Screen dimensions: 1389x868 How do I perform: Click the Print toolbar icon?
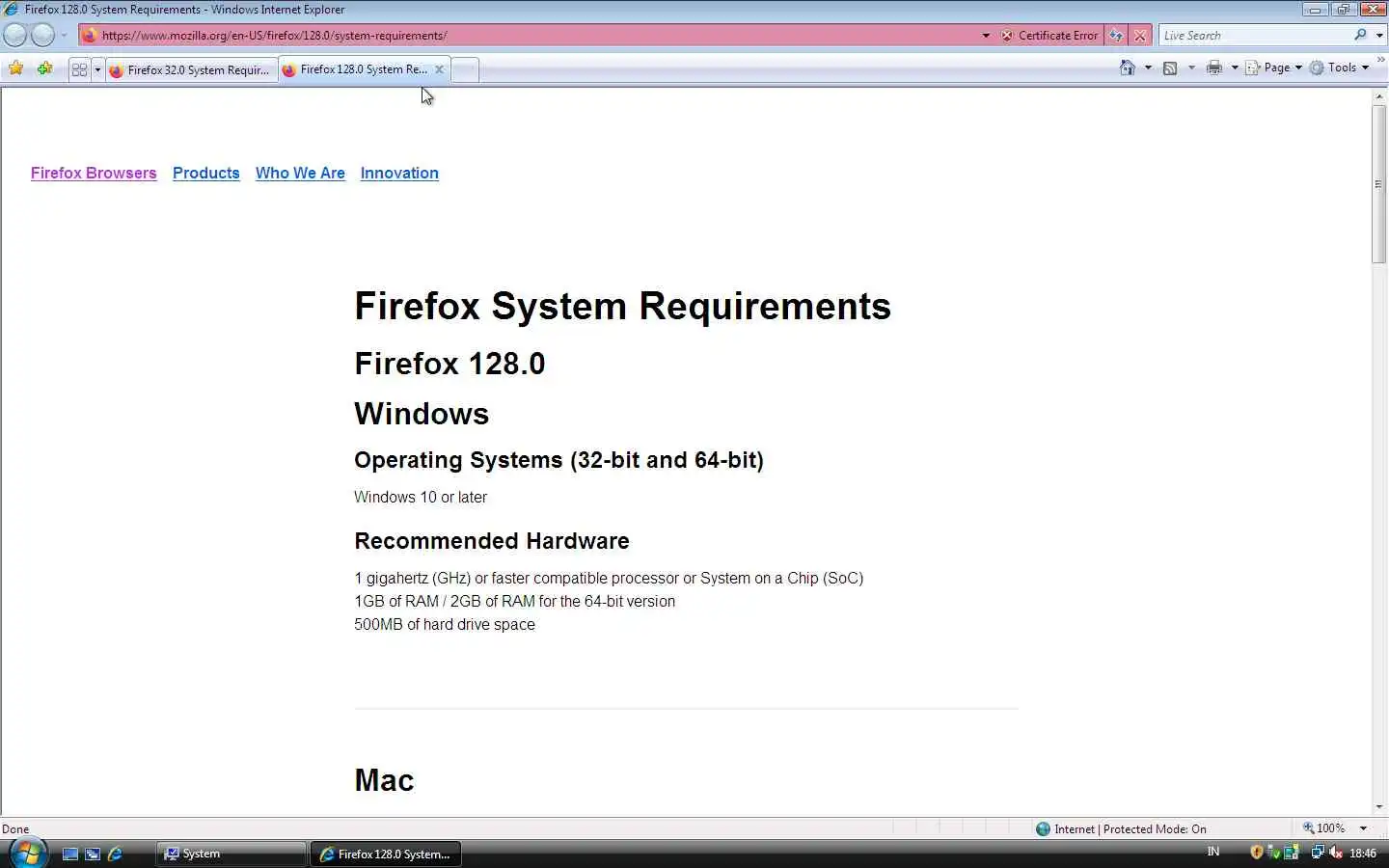click(1214, 68)
